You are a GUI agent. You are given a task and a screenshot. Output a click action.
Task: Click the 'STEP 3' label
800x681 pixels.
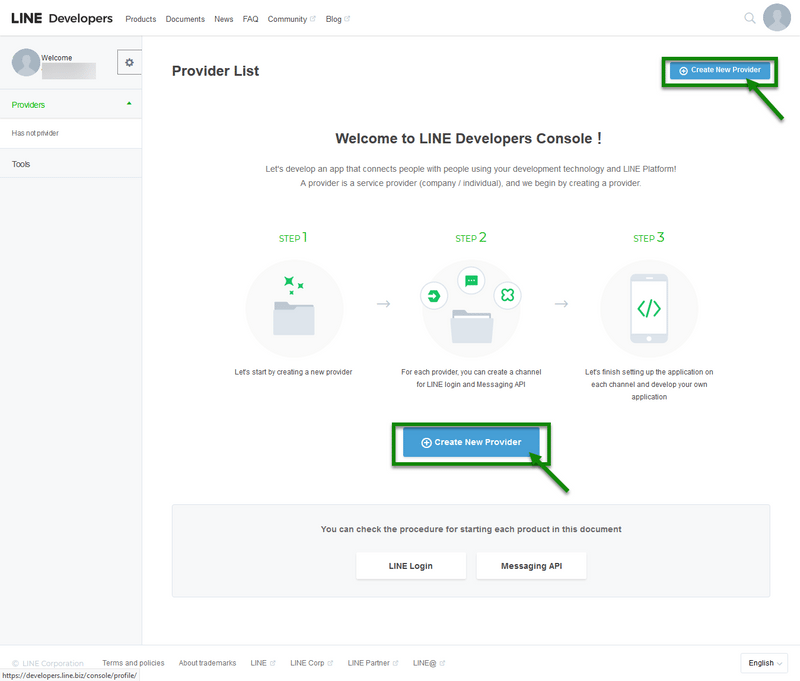648,238
